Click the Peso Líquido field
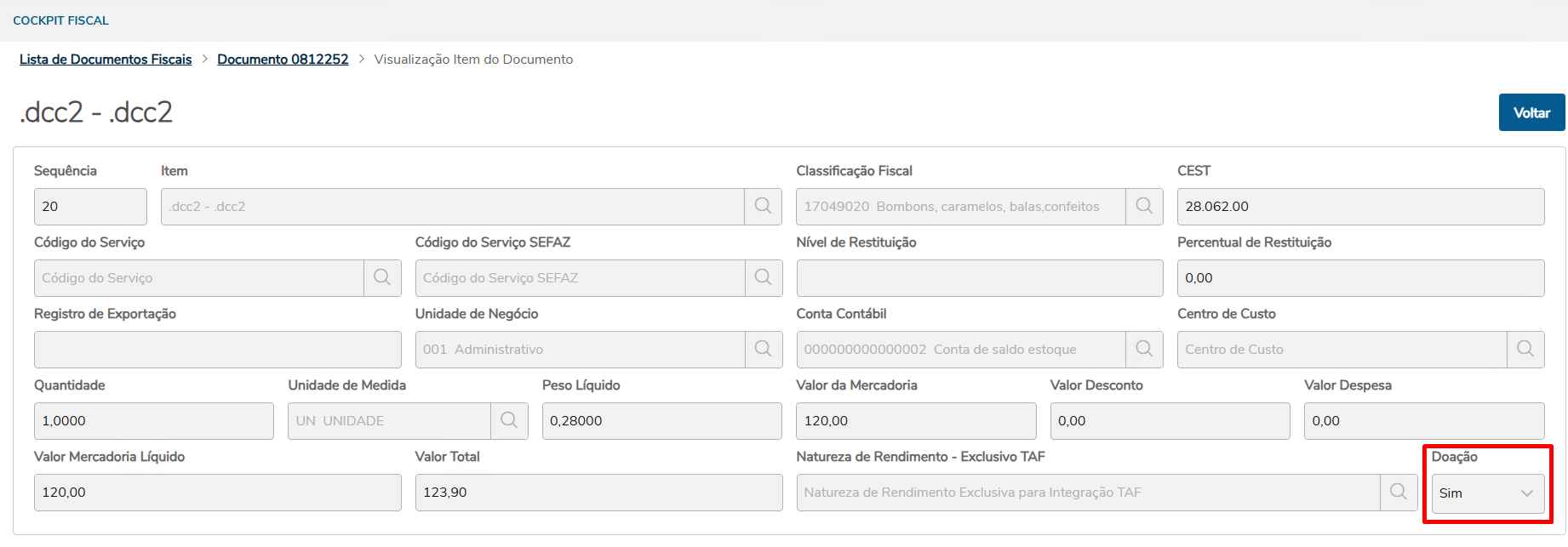The width and height of the screenshot is (1568, 547). 661,421
